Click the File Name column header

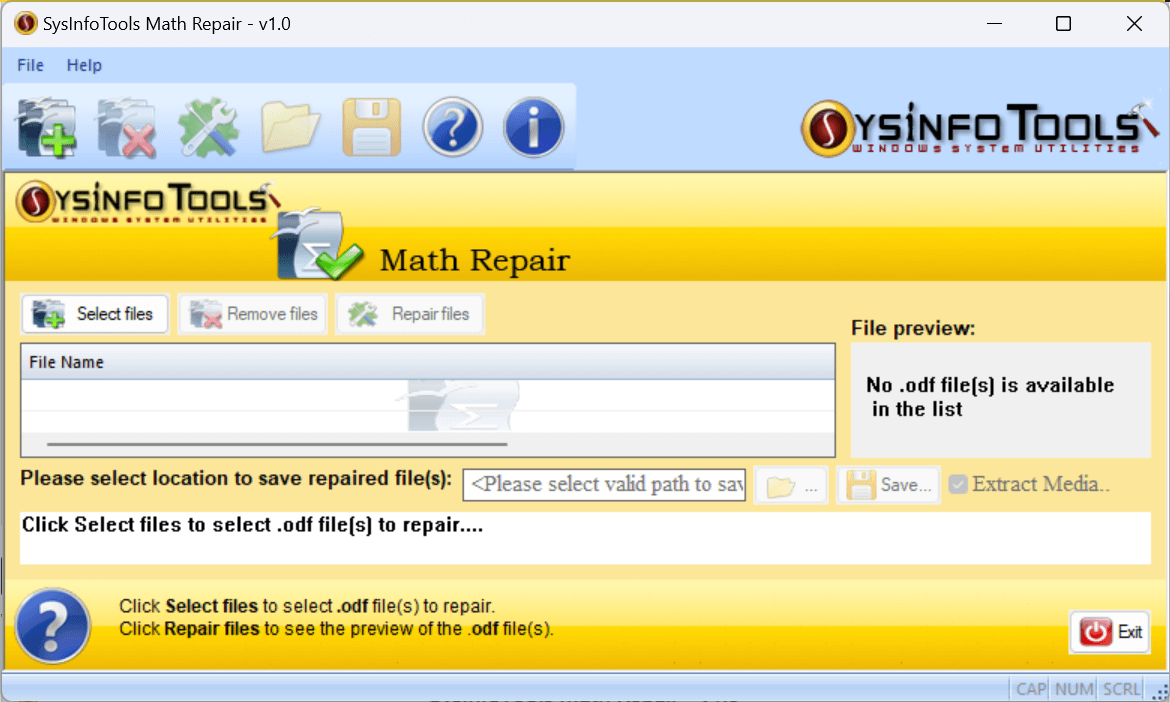(428, 363)
